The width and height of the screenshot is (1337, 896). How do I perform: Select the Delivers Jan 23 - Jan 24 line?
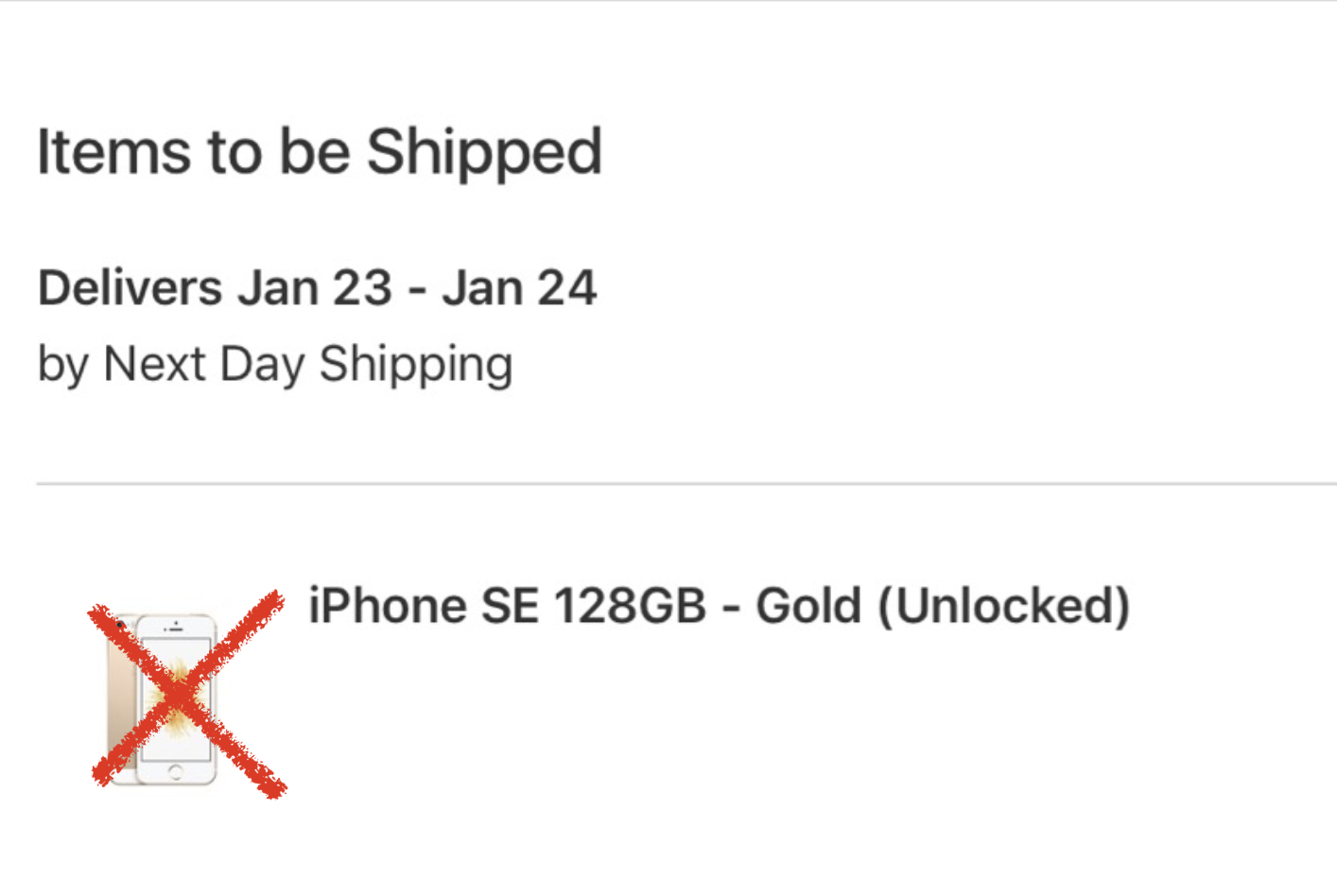[x=318, y=287]
